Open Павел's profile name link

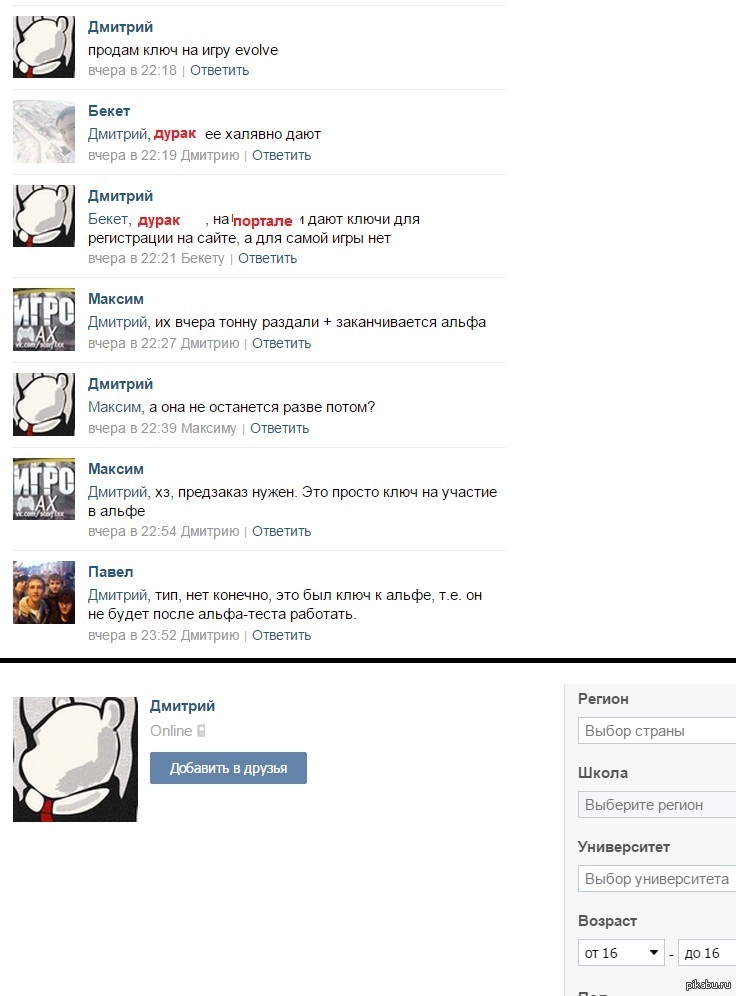point(110,572)
